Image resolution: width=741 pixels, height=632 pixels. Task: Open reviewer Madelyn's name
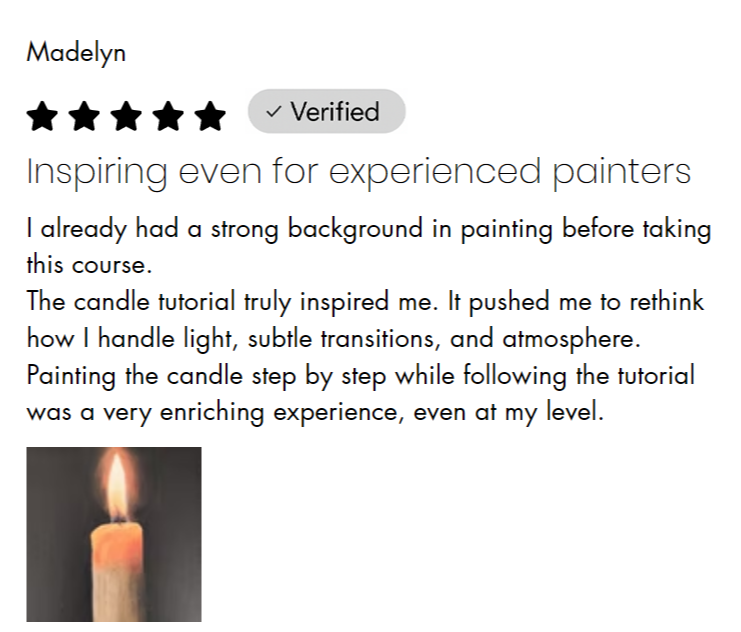[76, 53]
